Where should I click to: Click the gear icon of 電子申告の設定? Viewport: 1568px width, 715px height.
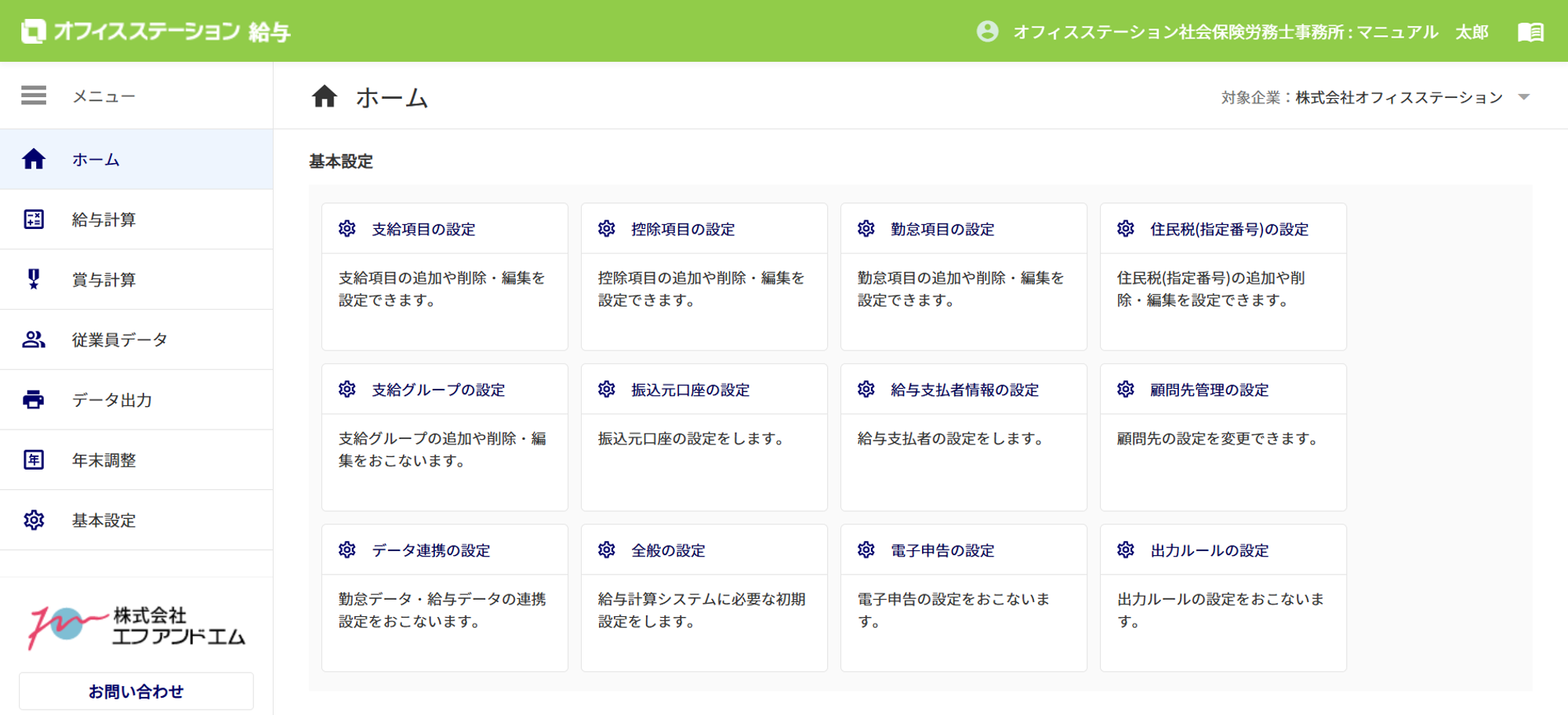click(x=866, y=550)
